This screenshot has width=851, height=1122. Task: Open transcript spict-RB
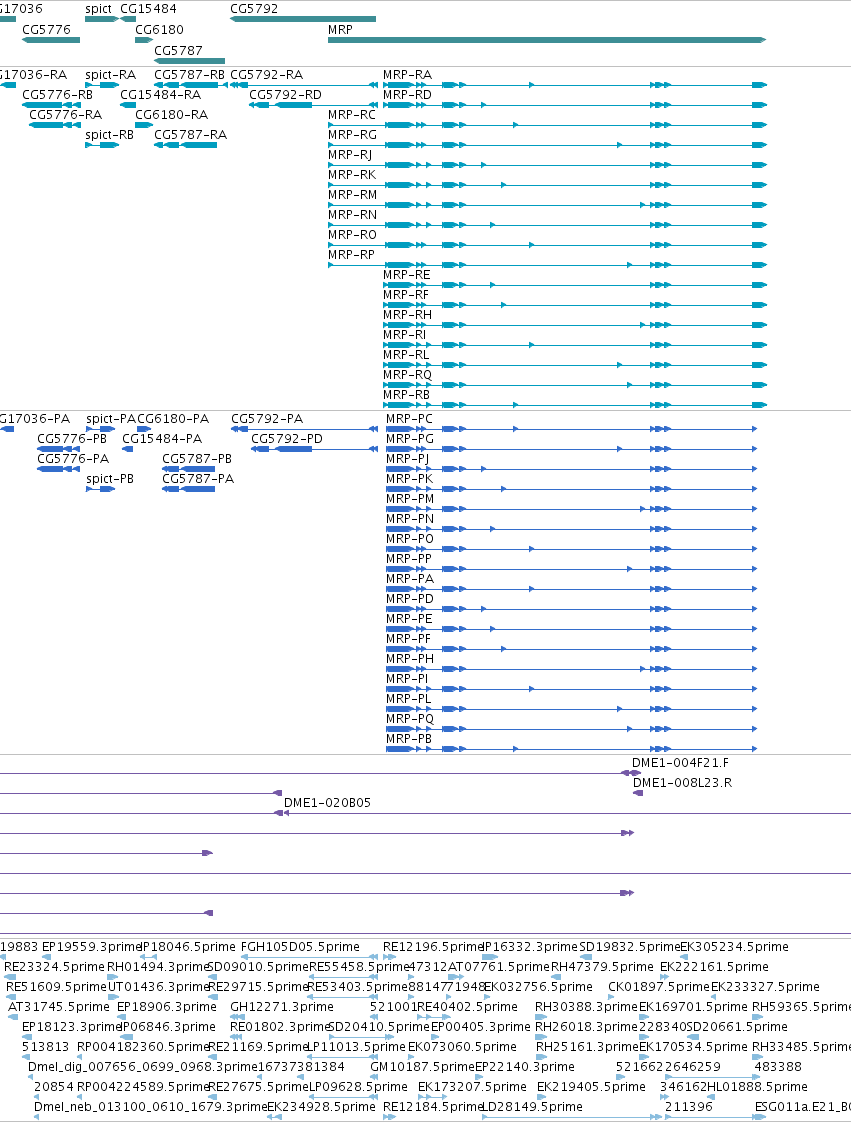point(110,135)
